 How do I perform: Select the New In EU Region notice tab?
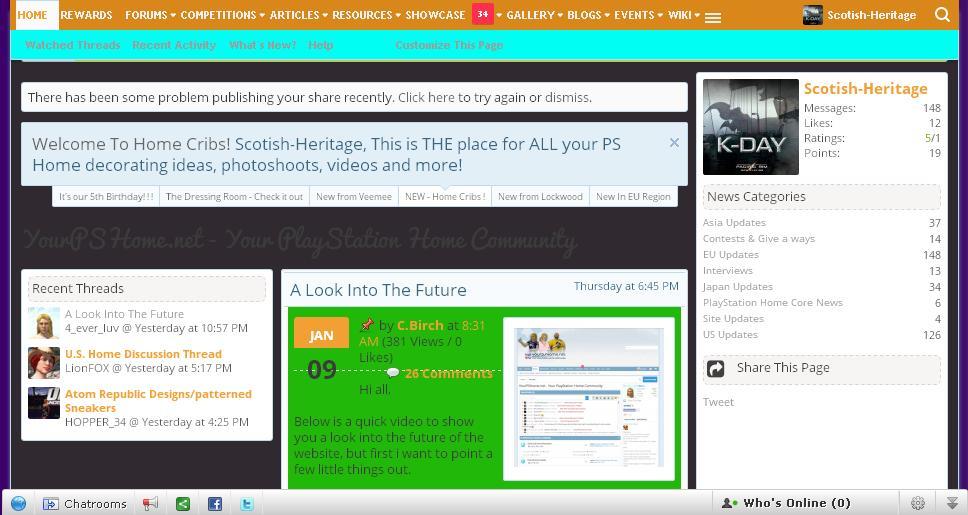(x=633, y=196)
